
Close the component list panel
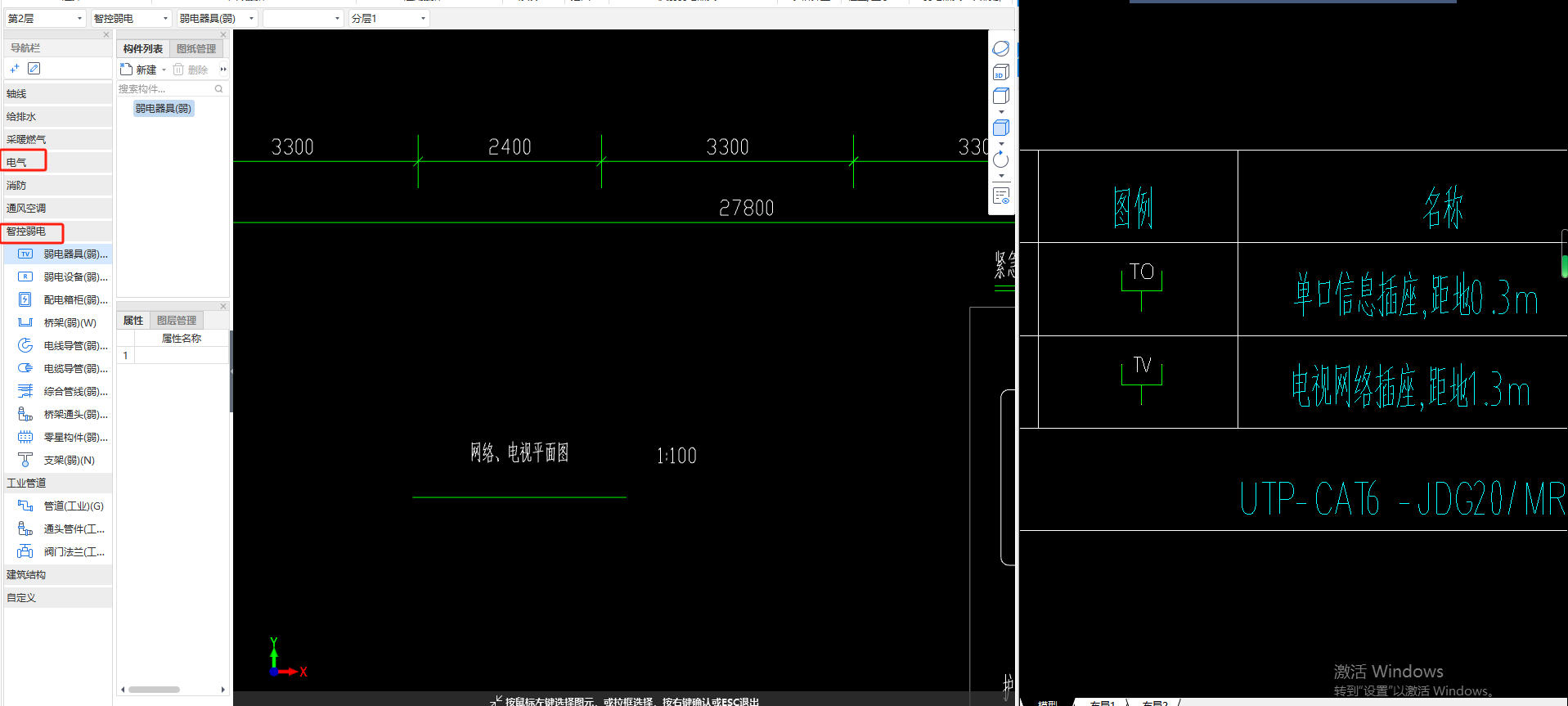pyautogui.click(x=223, y=35)
